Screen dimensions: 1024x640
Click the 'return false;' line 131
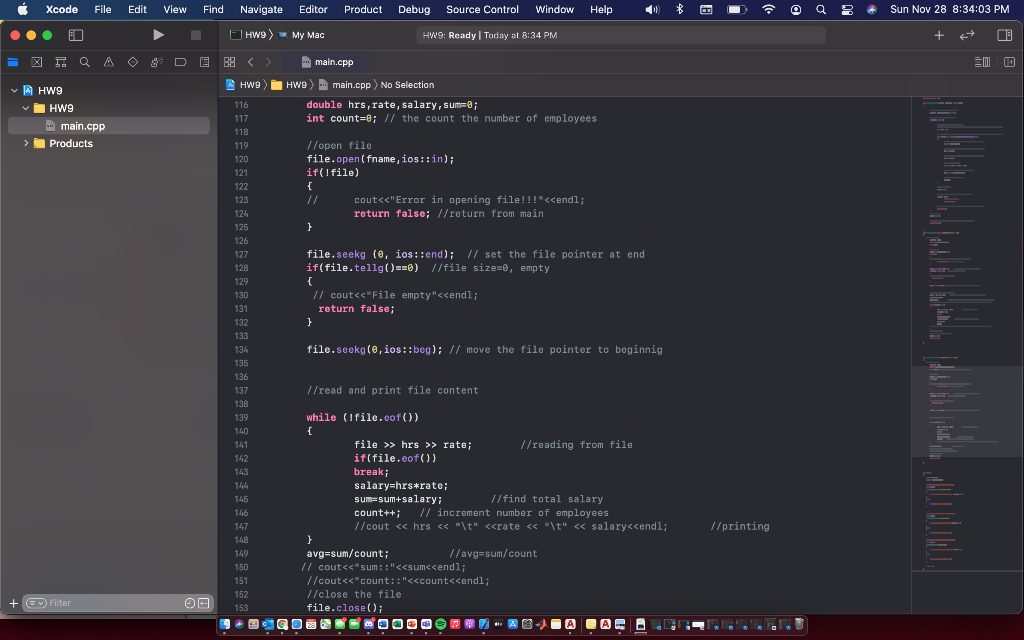pyautogui.click(x=356, y=309)
